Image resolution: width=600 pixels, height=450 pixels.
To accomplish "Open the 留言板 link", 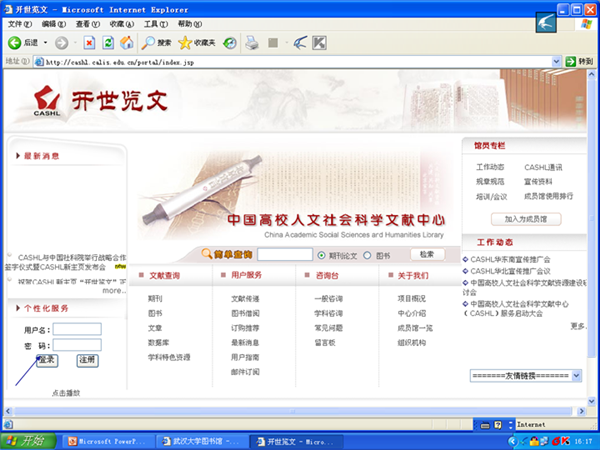I will point(325,342).
